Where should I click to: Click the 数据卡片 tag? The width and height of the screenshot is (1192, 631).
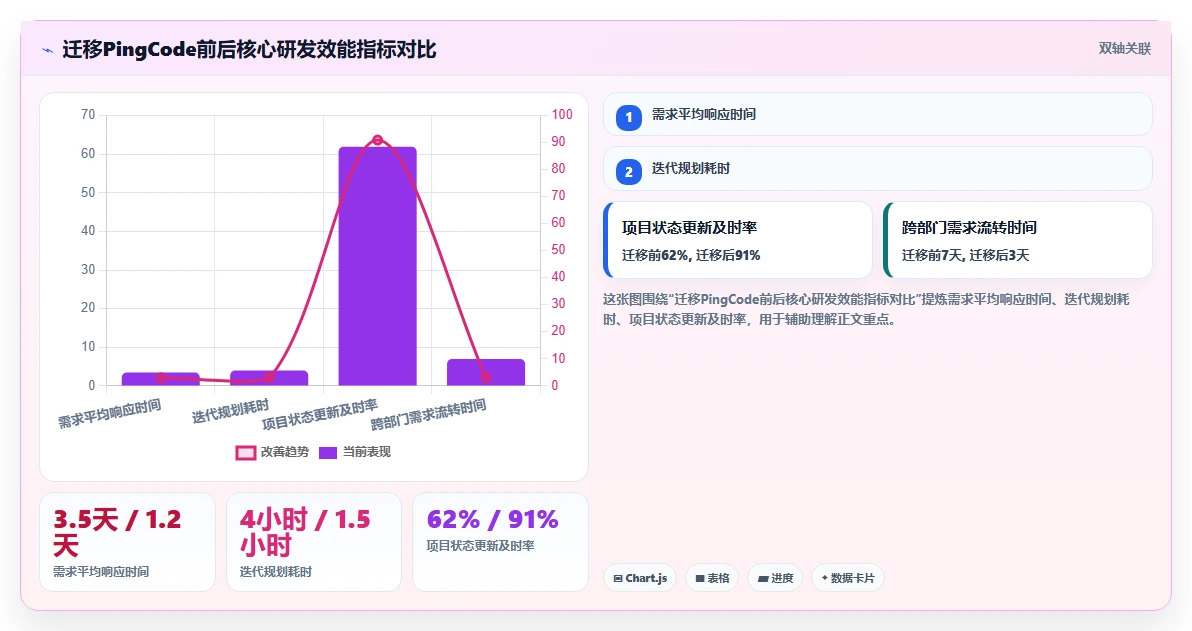pyautogui.click(x=848, y=578)
